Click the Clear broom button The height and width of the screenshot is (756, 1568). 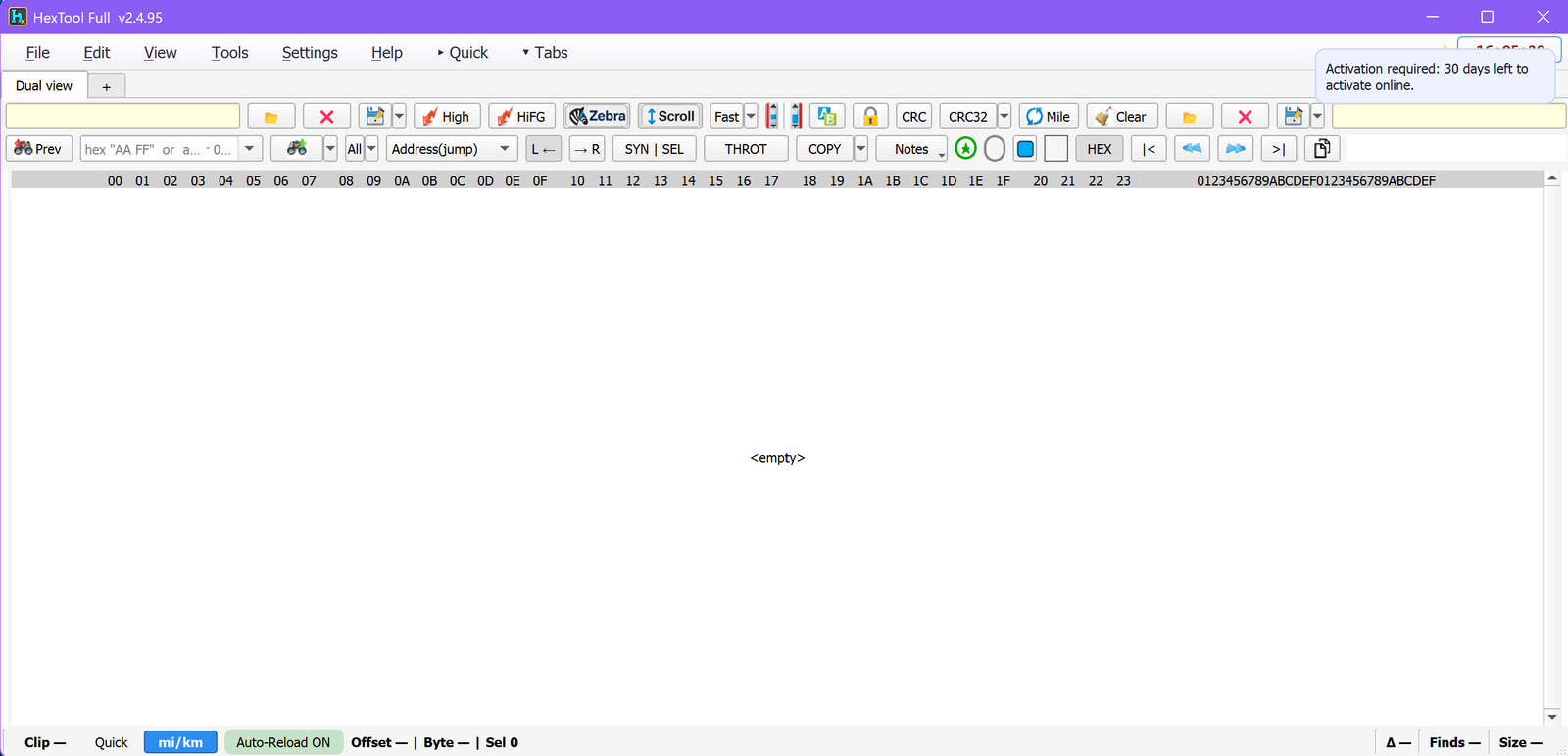tap(1122, 117)
